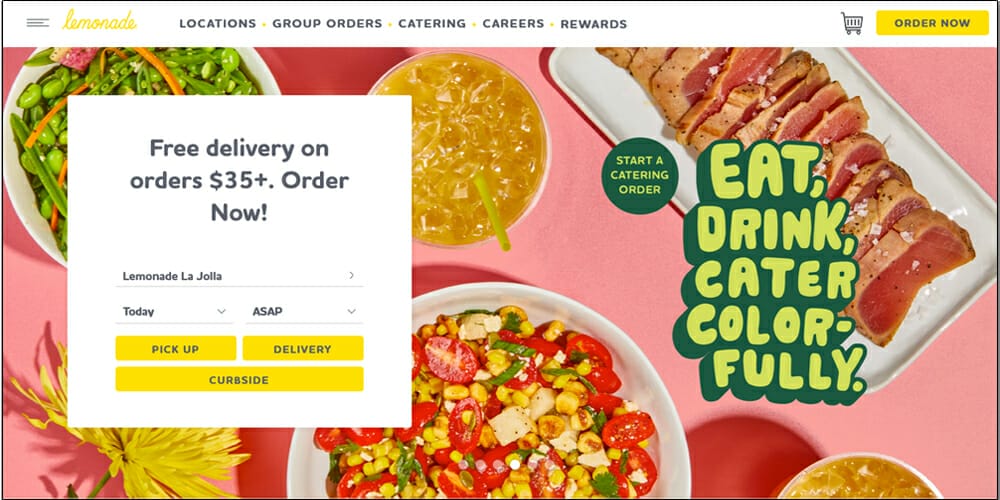The image size is (1000, 500).
Task: Click the lemonade logo
Action: [x=99, y=20]
